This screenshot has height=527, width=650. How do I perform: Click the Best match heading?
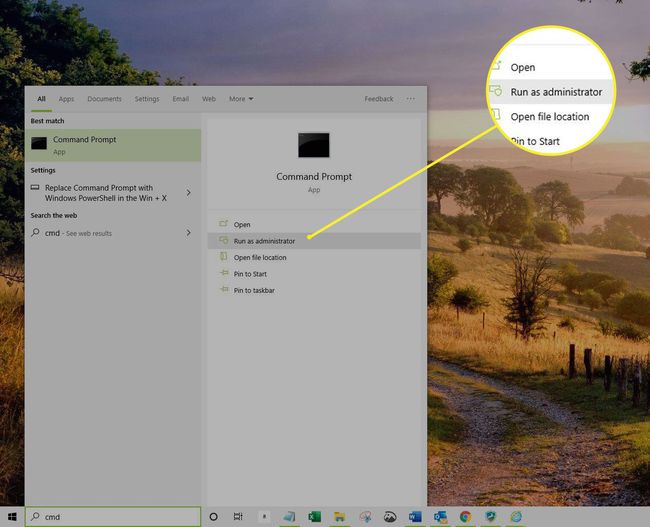coord(47,121)
